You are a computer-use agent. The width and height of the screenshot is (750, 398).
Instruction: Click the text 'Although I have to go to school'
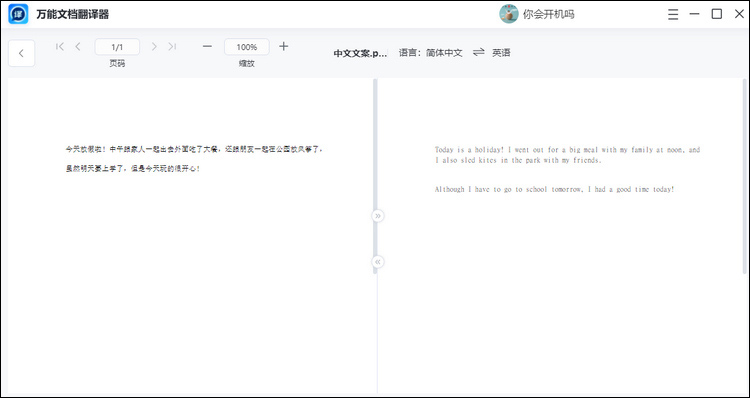[491, 189]
